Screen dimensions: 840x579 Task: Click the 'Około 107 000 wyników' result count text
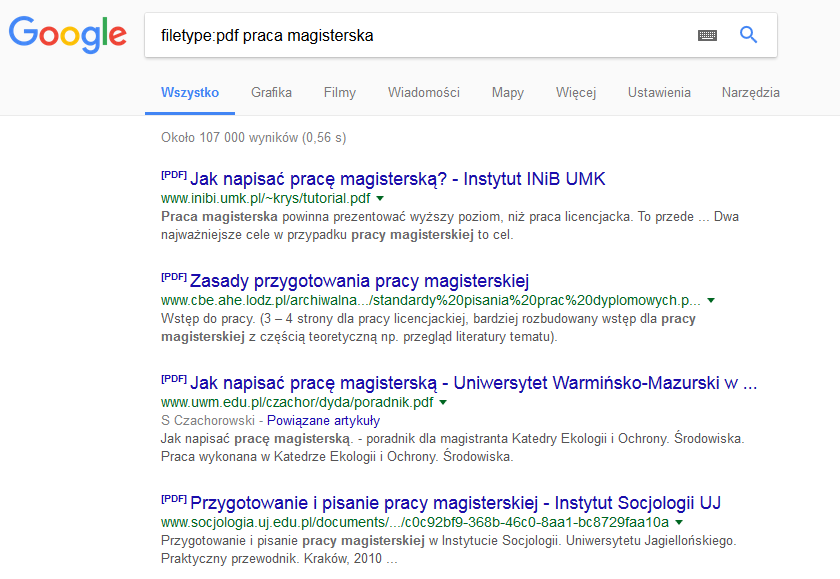253,138
